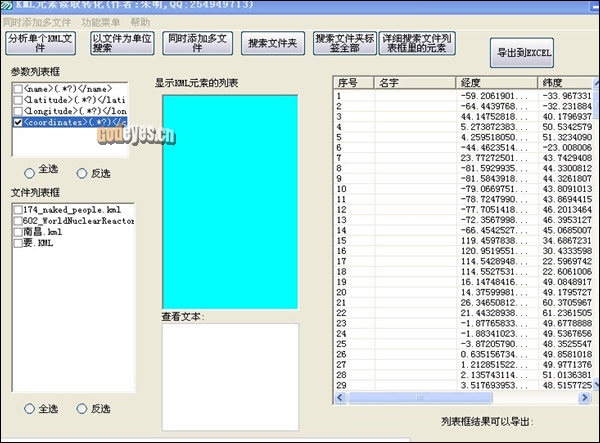Export results with 导出到EXCEL button
Viewport: 600px width, 443px height.
coord(522,52)
